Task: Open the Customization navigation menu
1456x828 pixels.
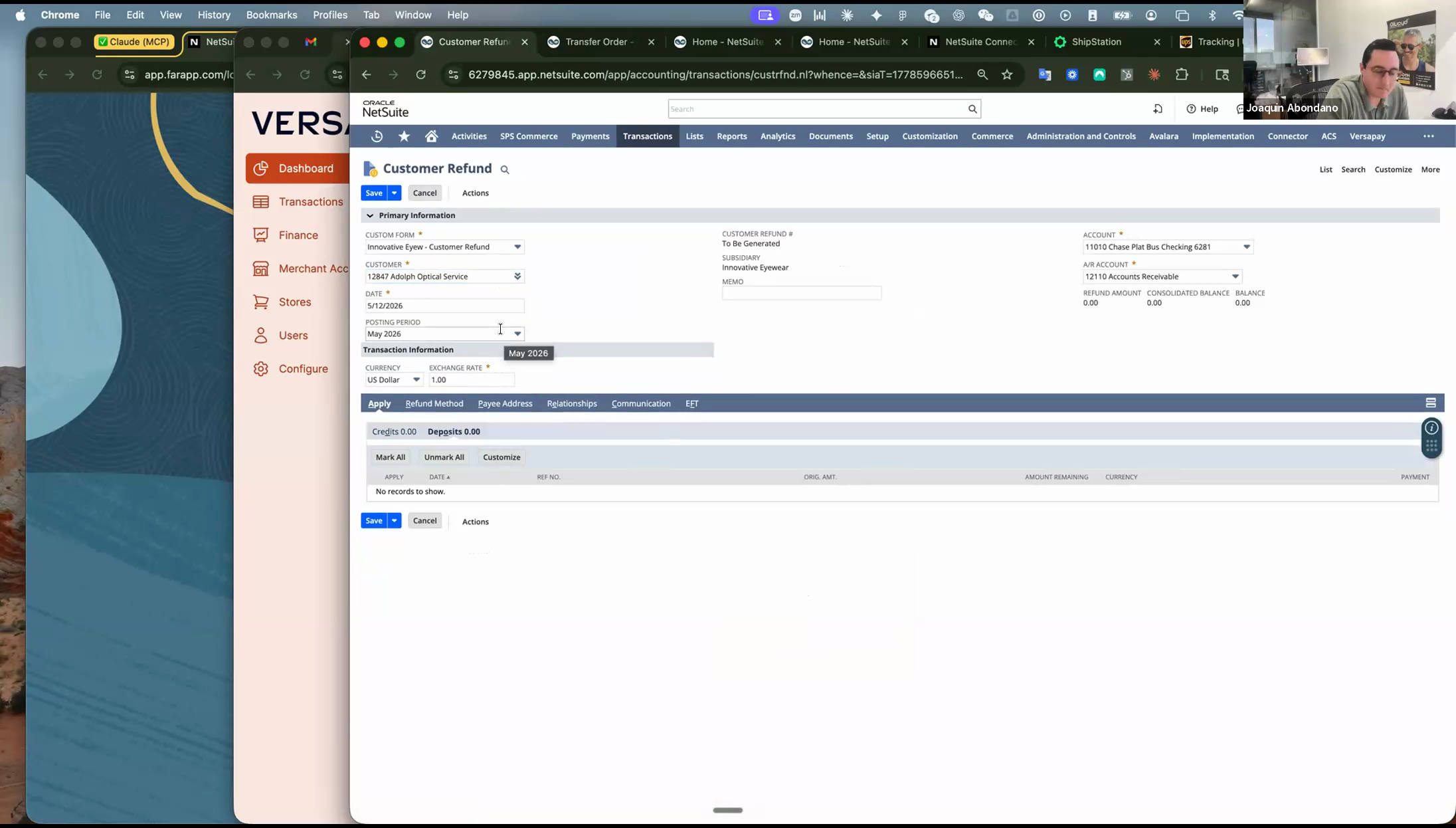Action: (x=929, y=136)
